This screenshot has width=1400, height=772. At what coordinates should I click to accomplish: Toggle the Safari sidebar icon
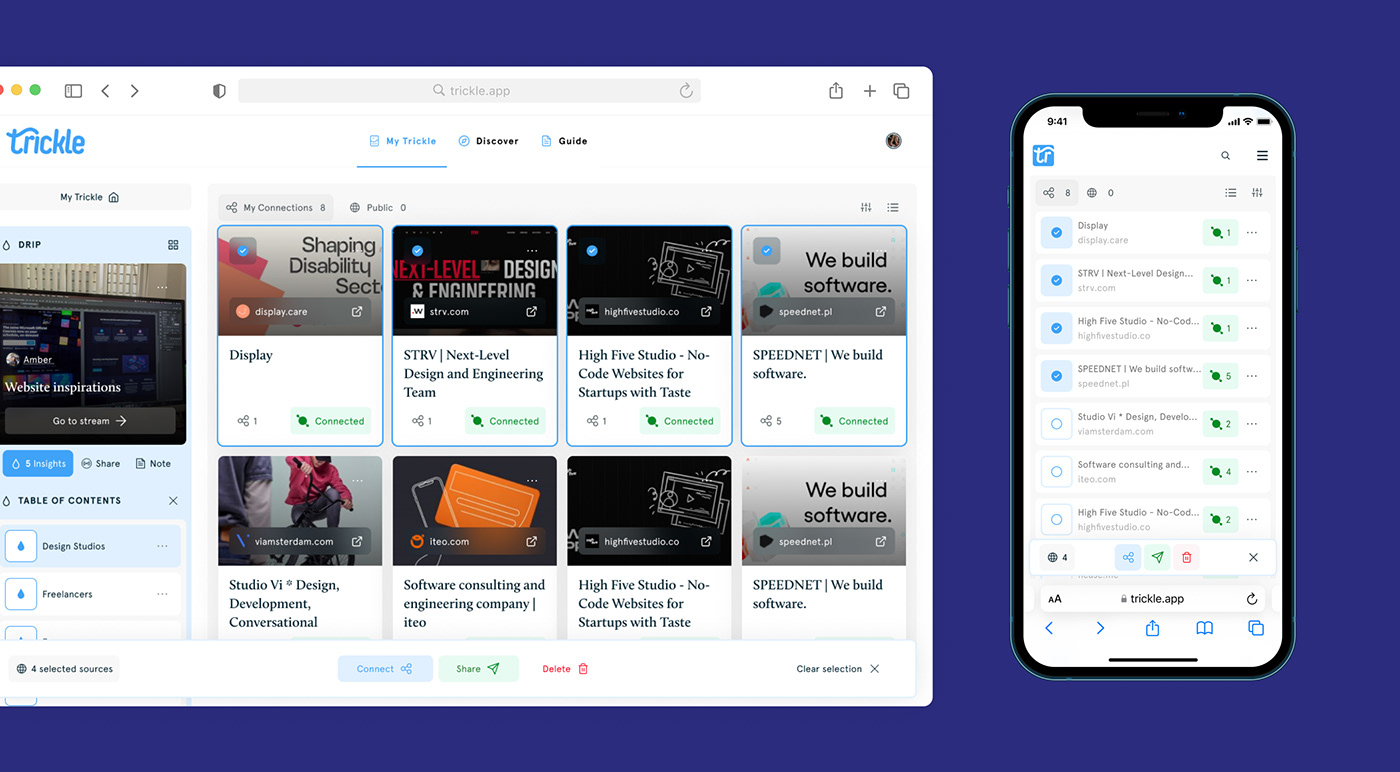point(73,91)
